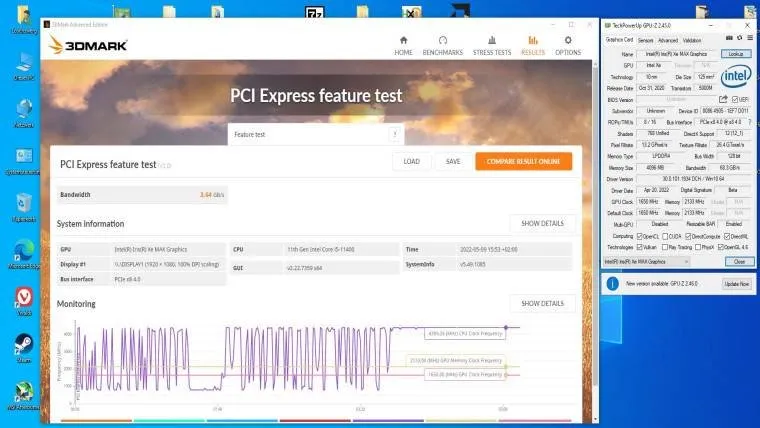760x428 pixels.
Task: Open 3DMark Options gear
Action: pos(568,46)
